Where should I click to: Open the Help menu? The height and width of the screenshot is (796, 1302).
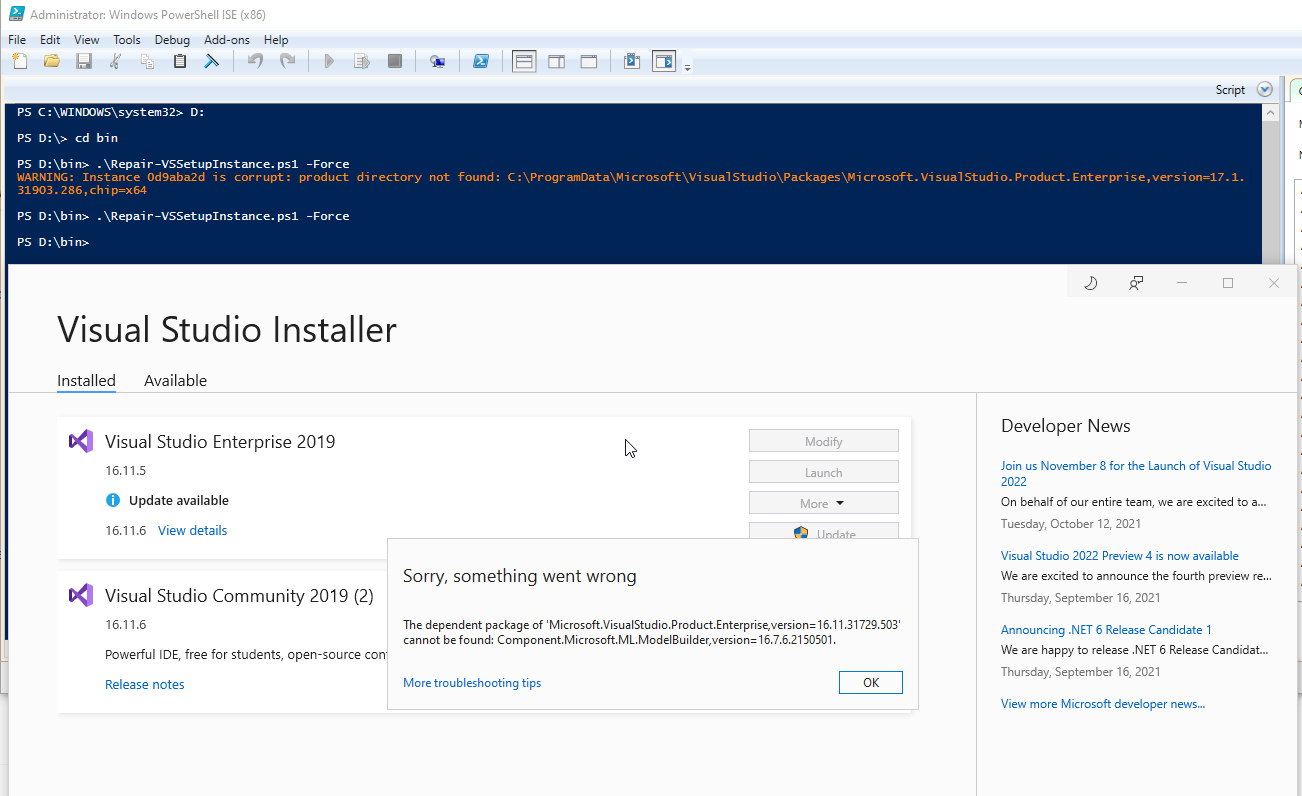[x=276, y=40]
